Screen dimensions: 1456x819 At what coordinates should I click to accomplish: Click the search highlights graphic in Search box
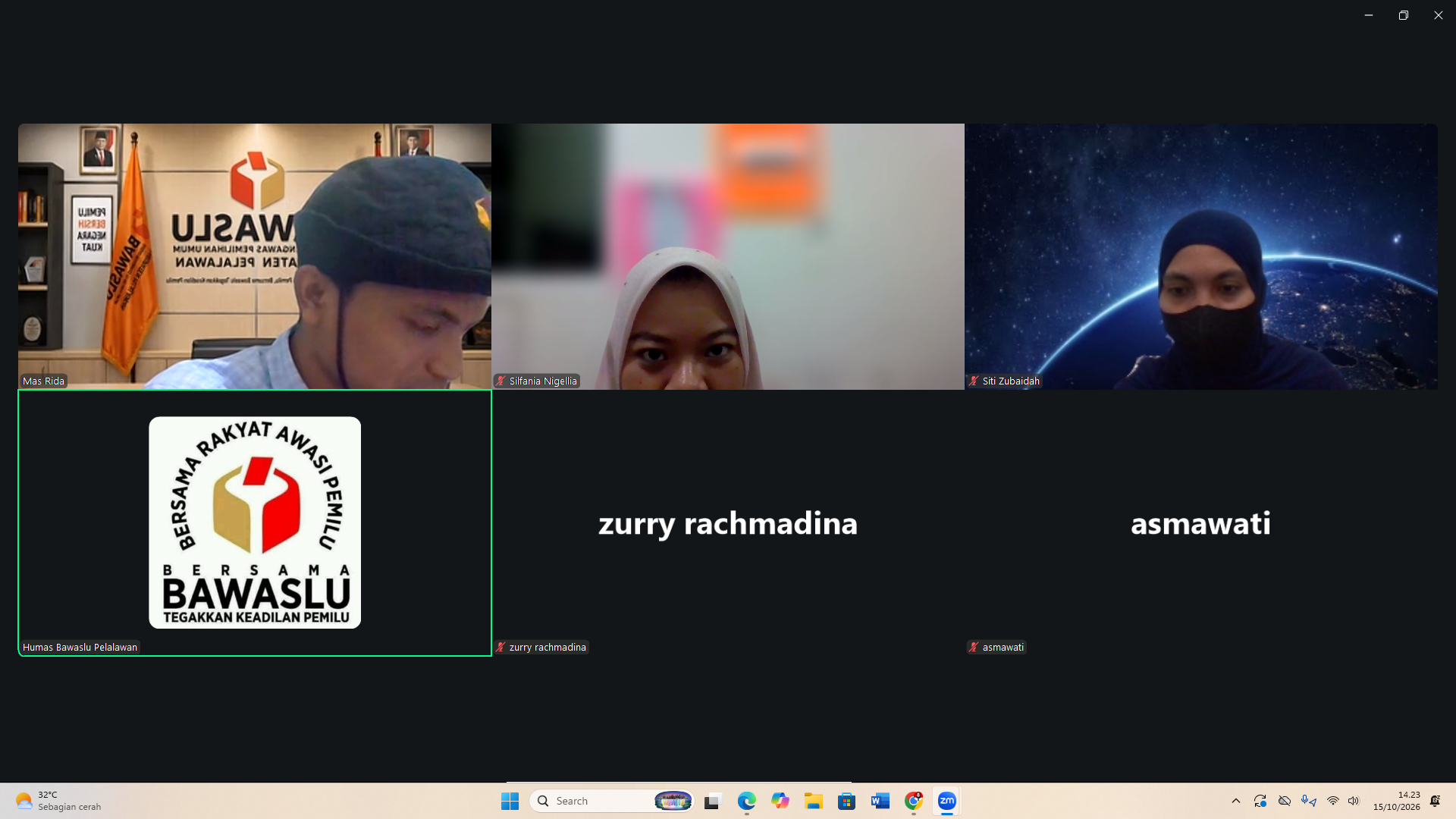[673, 801]
